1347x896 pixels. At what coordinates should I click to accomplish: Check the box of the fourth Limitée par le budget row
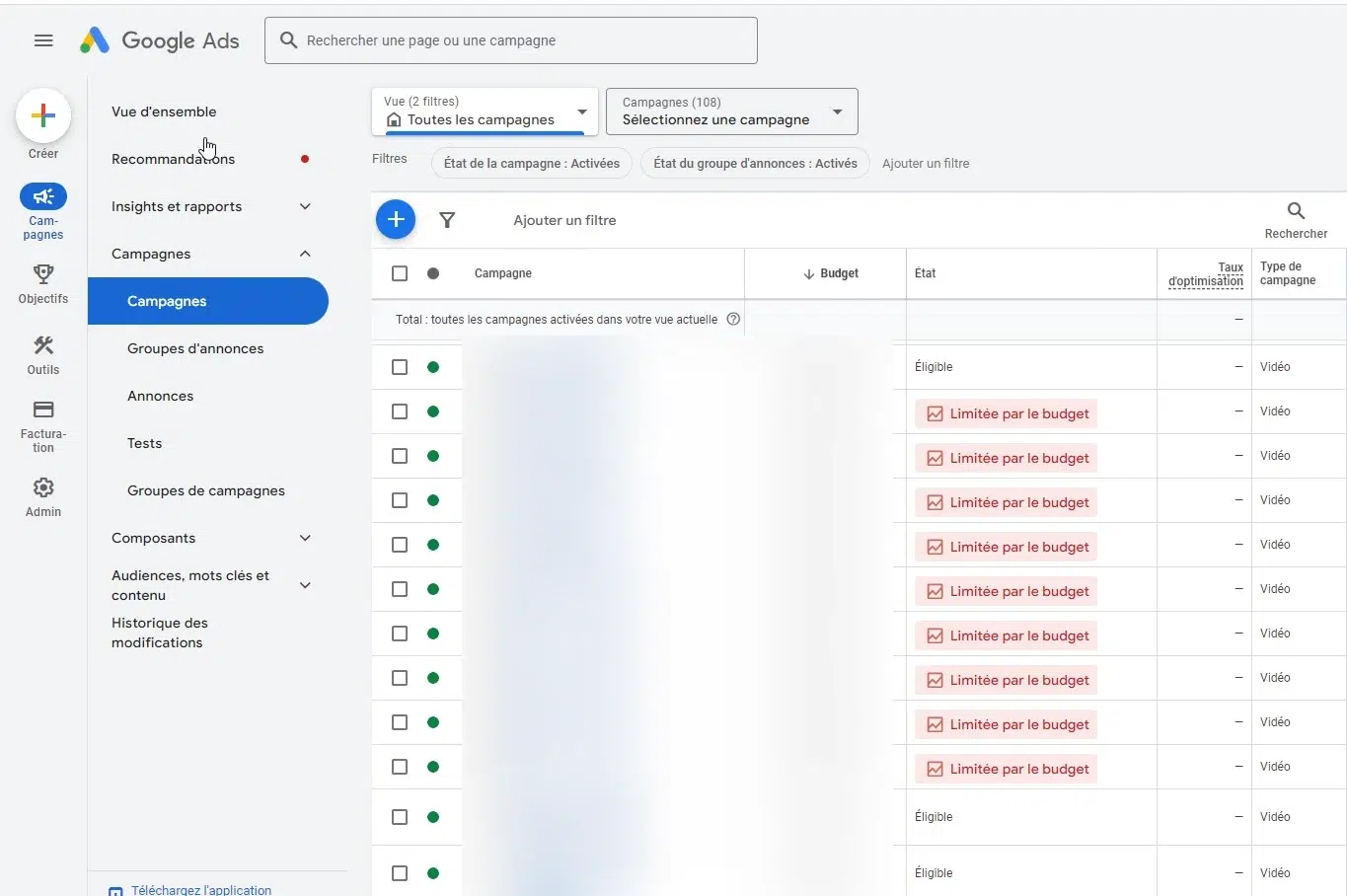click(400, 545)
